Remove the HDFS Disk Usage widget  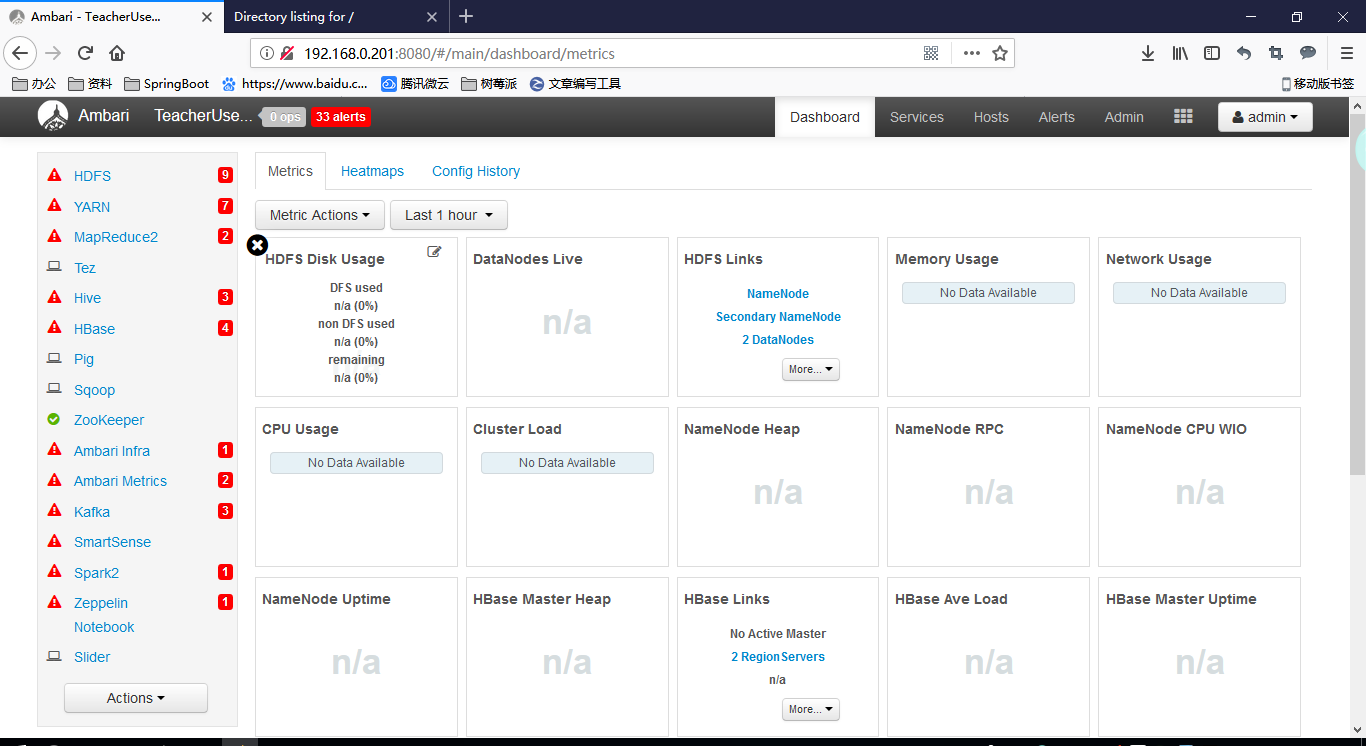(257, 245)
